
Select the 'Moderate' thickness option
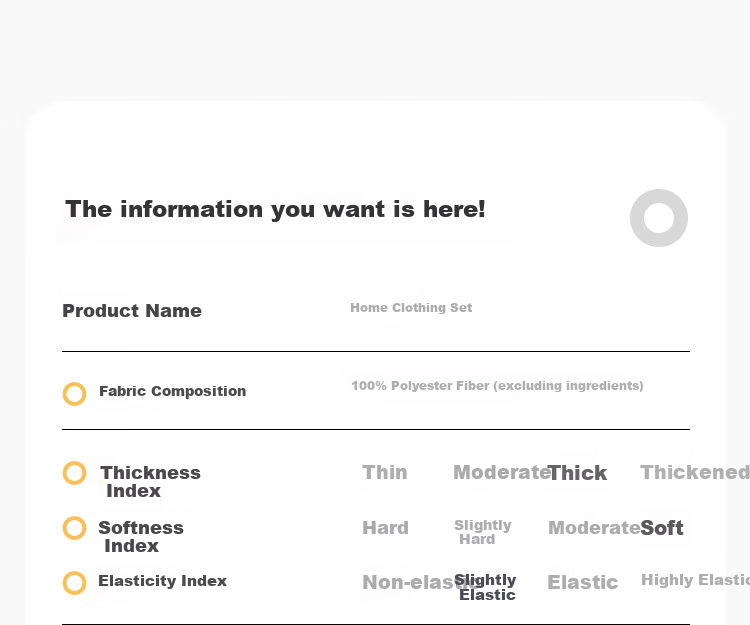click(x=501, y=472)
